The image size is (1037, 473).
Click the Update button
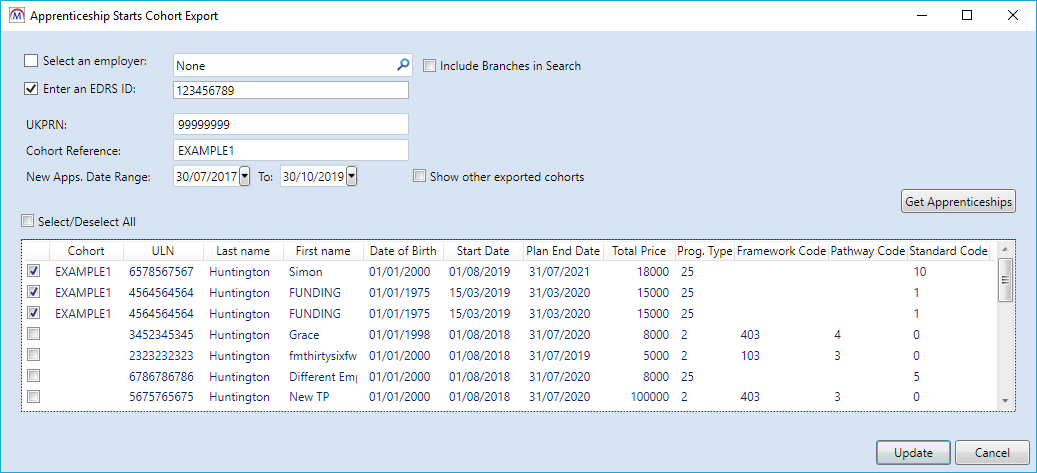pos(914,453)
